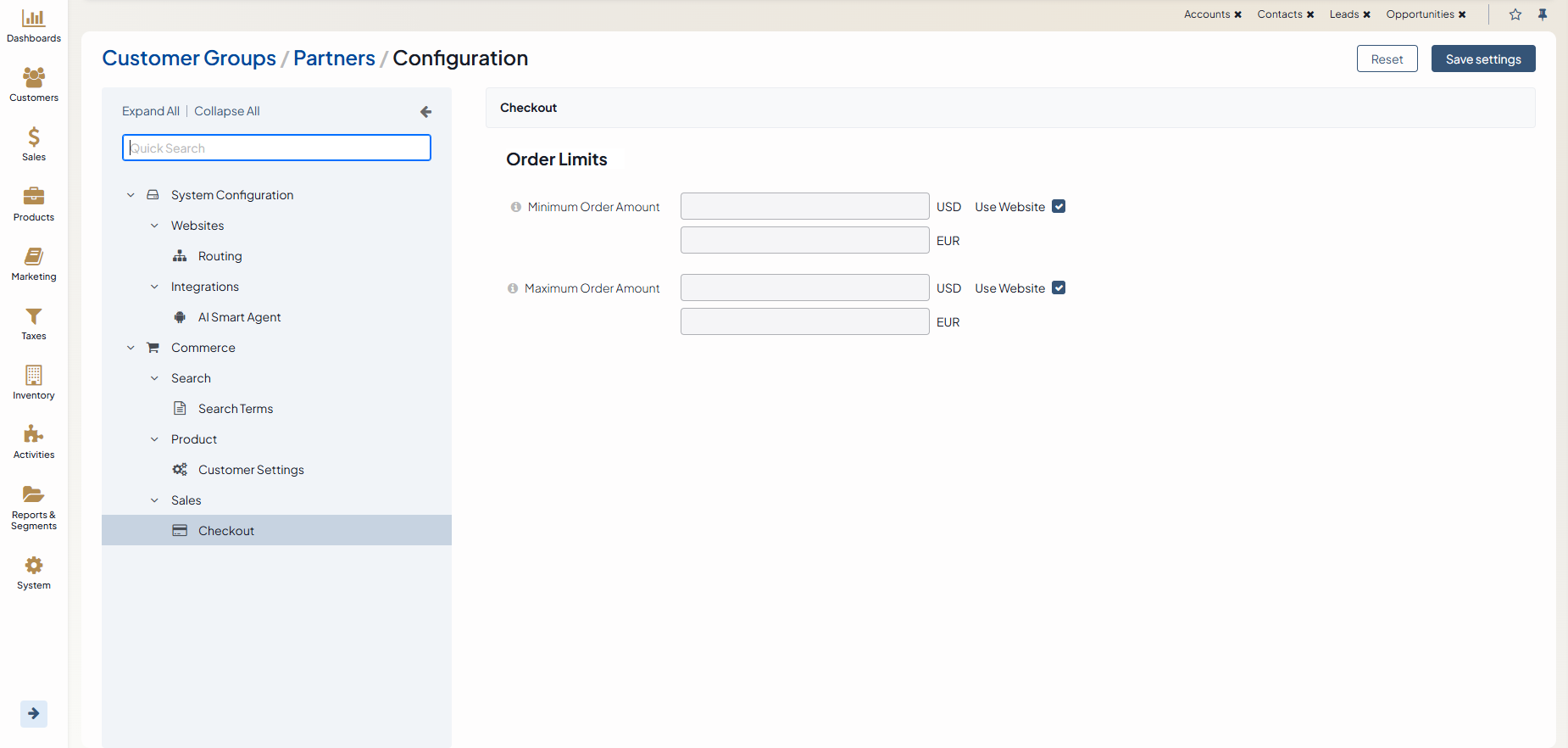Screen dimensions: 1568x748
Task: Focus the Quick Search input field
Action: 276,148
